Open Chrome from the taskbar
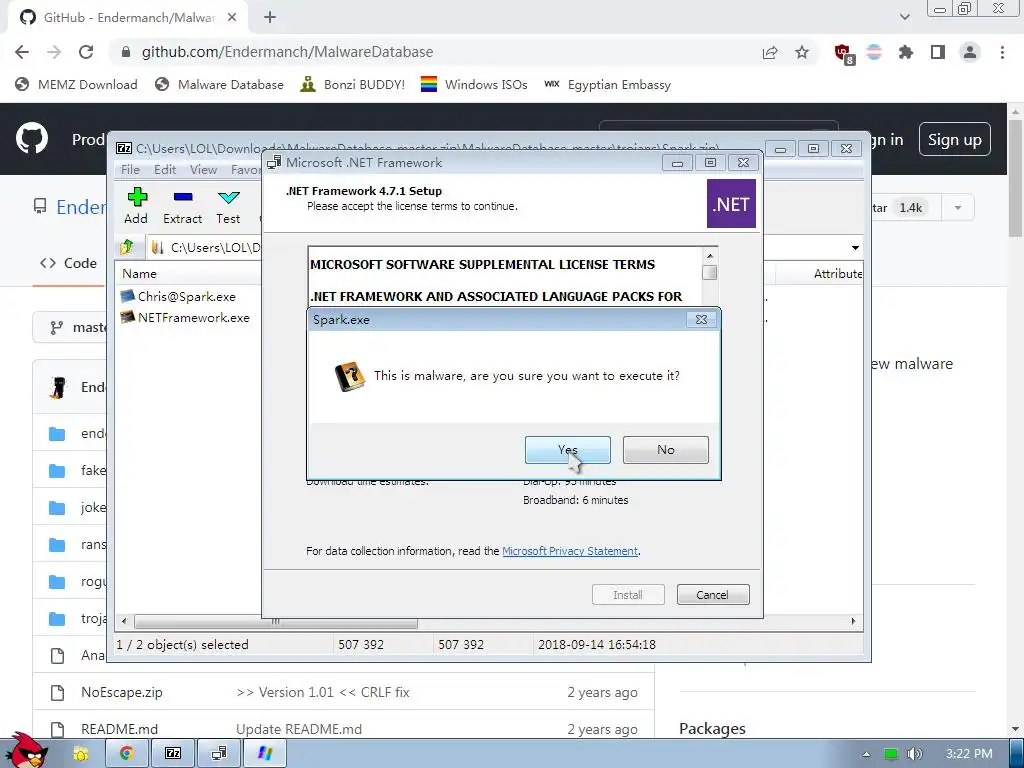1024x768 pixels. [126, 753]
